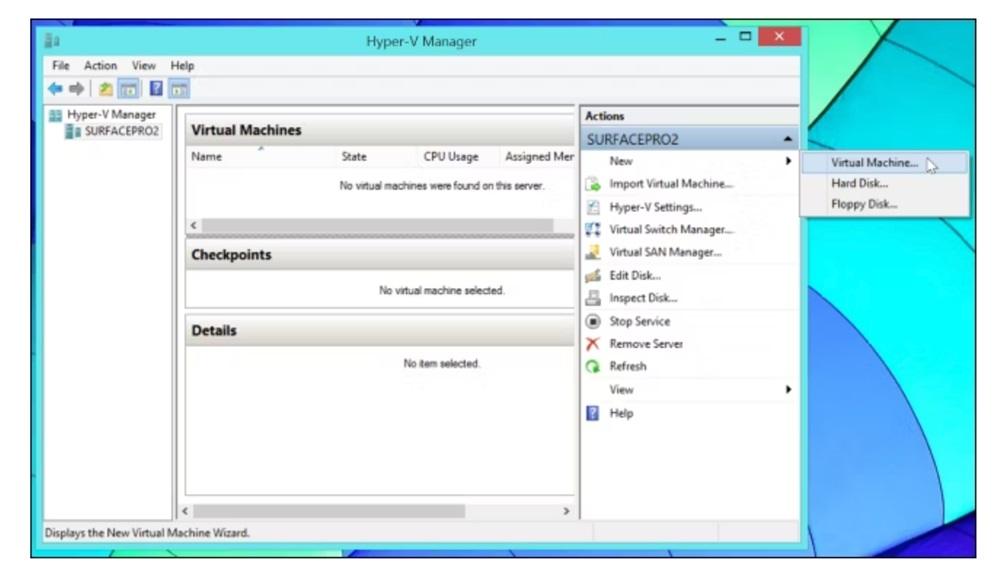Select Inspect Disk action
The image size is (1000, 576).
tap(643, 298)
